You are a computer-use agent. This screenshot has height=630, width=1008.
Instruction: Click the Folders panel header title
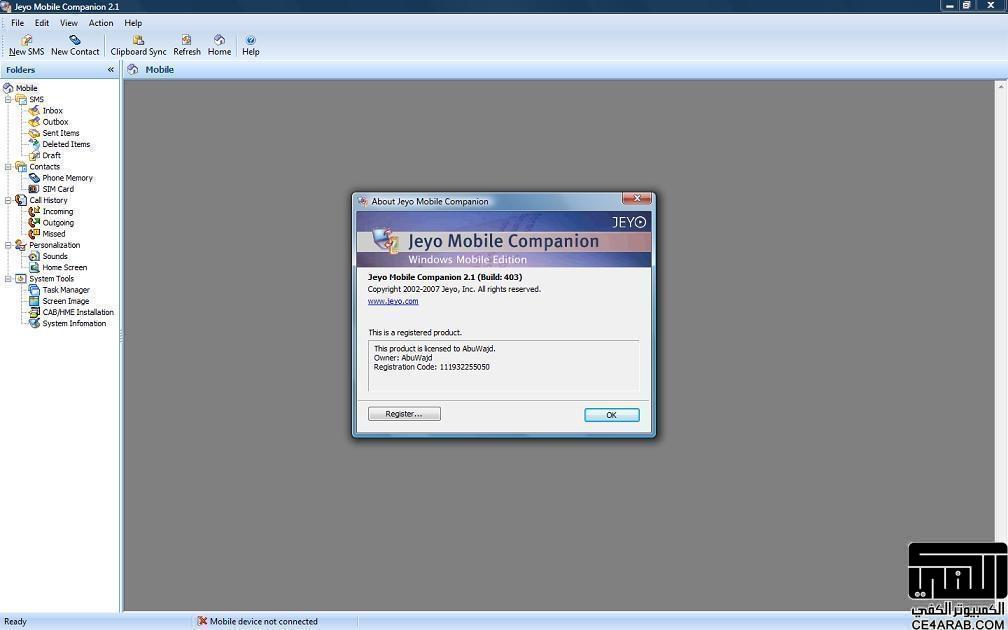(21, 69)
